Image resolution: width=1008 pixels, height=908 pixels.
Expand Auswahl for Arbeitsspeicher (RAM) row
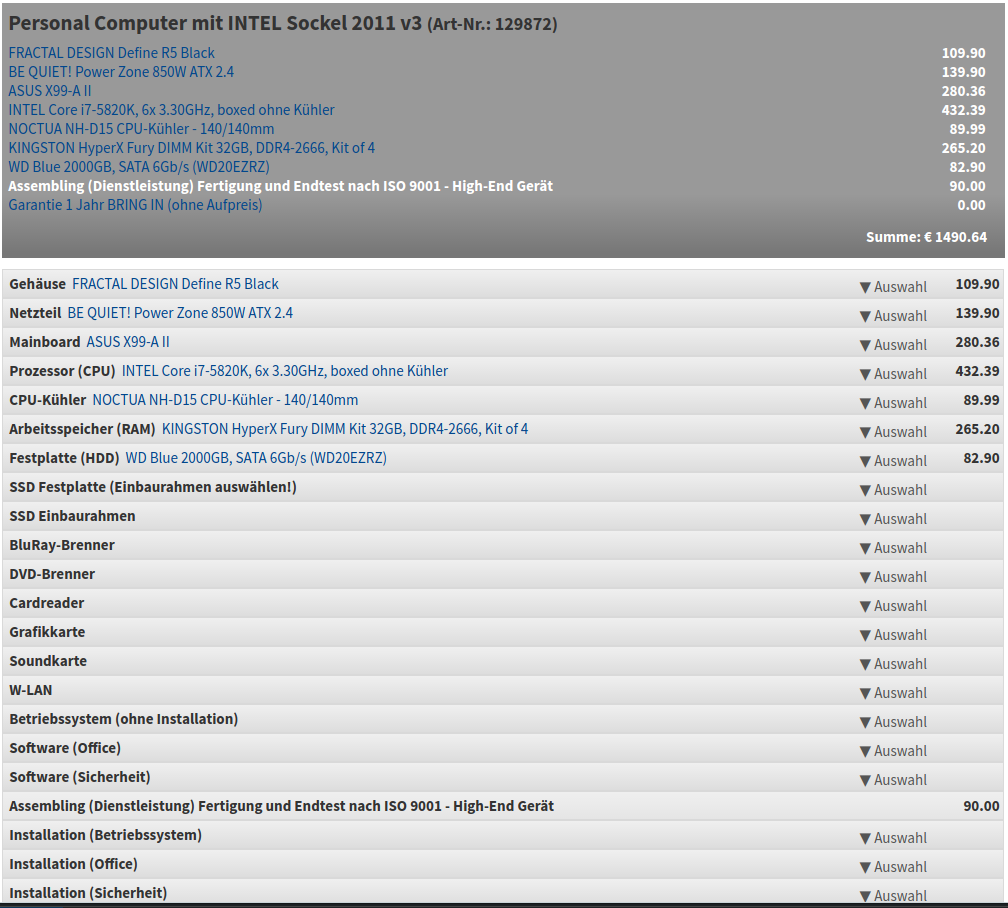tap(894, 431)
